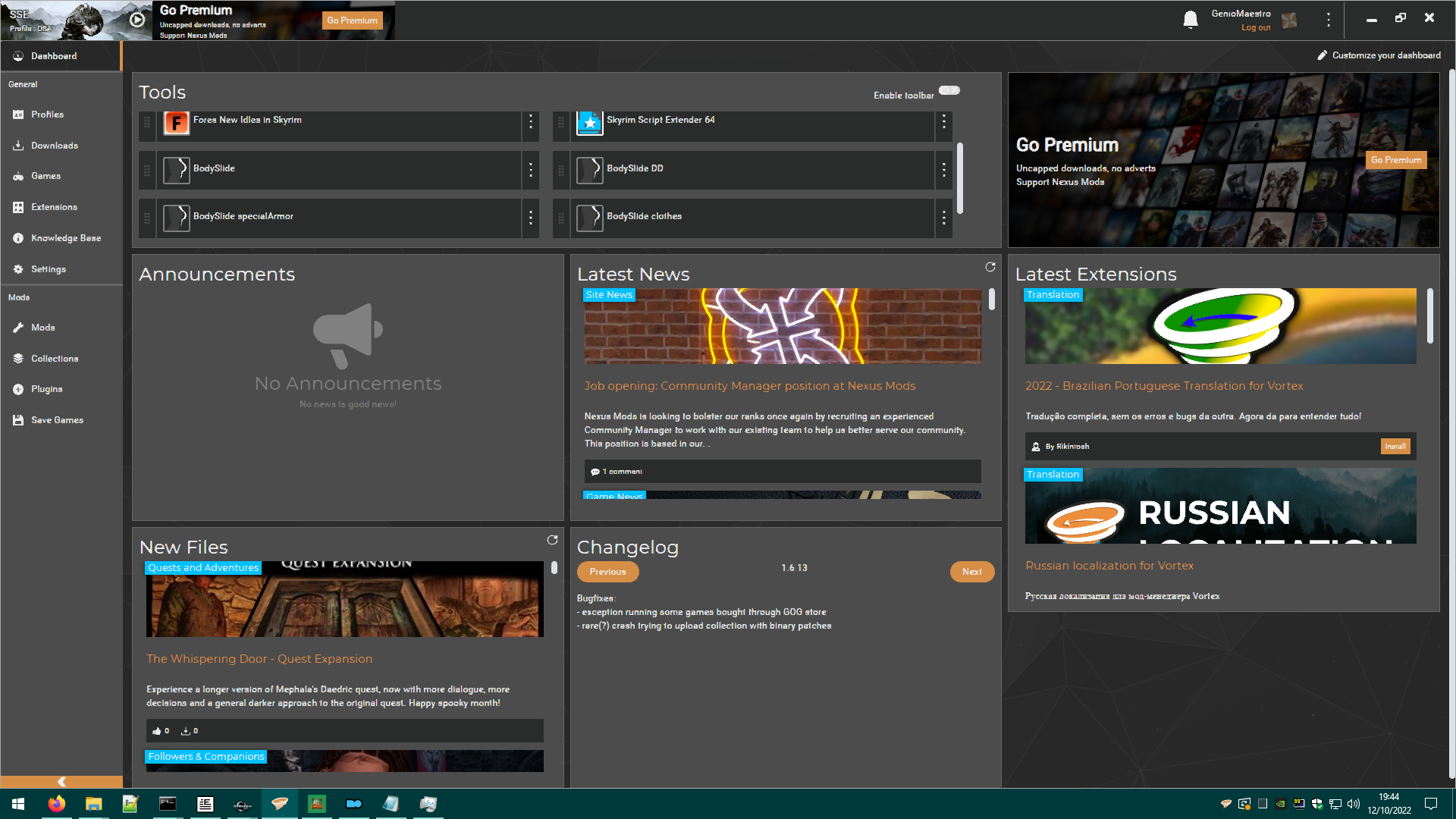Image resolution: width=1456 pixels, height=819 pixels.
Task: Click the Skyrim Script Extender 64 tool icon
Action: coord(590,122)
